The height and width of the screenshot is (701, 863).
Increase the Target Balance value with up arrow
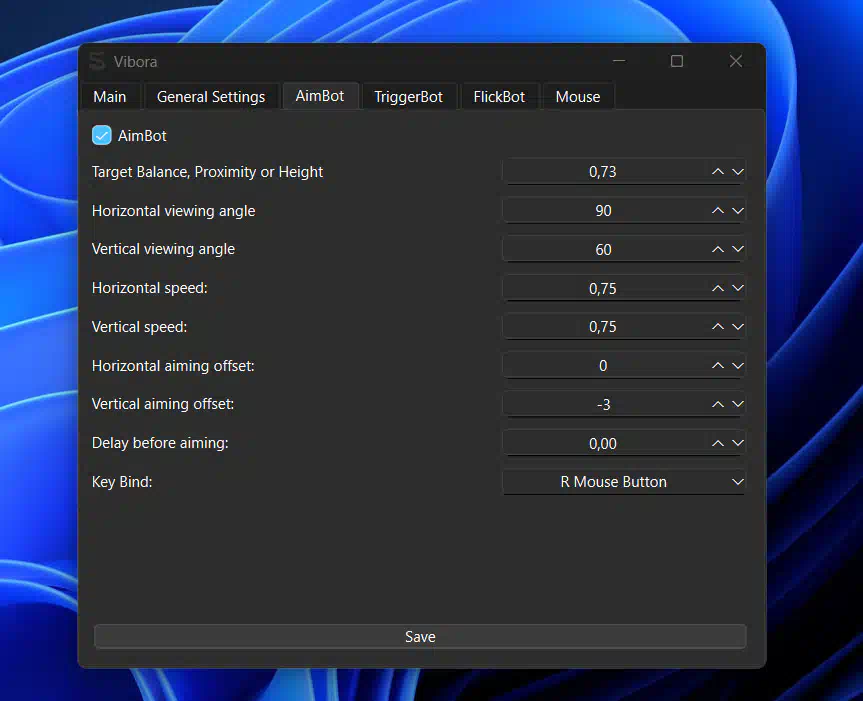tap(718, 172)
